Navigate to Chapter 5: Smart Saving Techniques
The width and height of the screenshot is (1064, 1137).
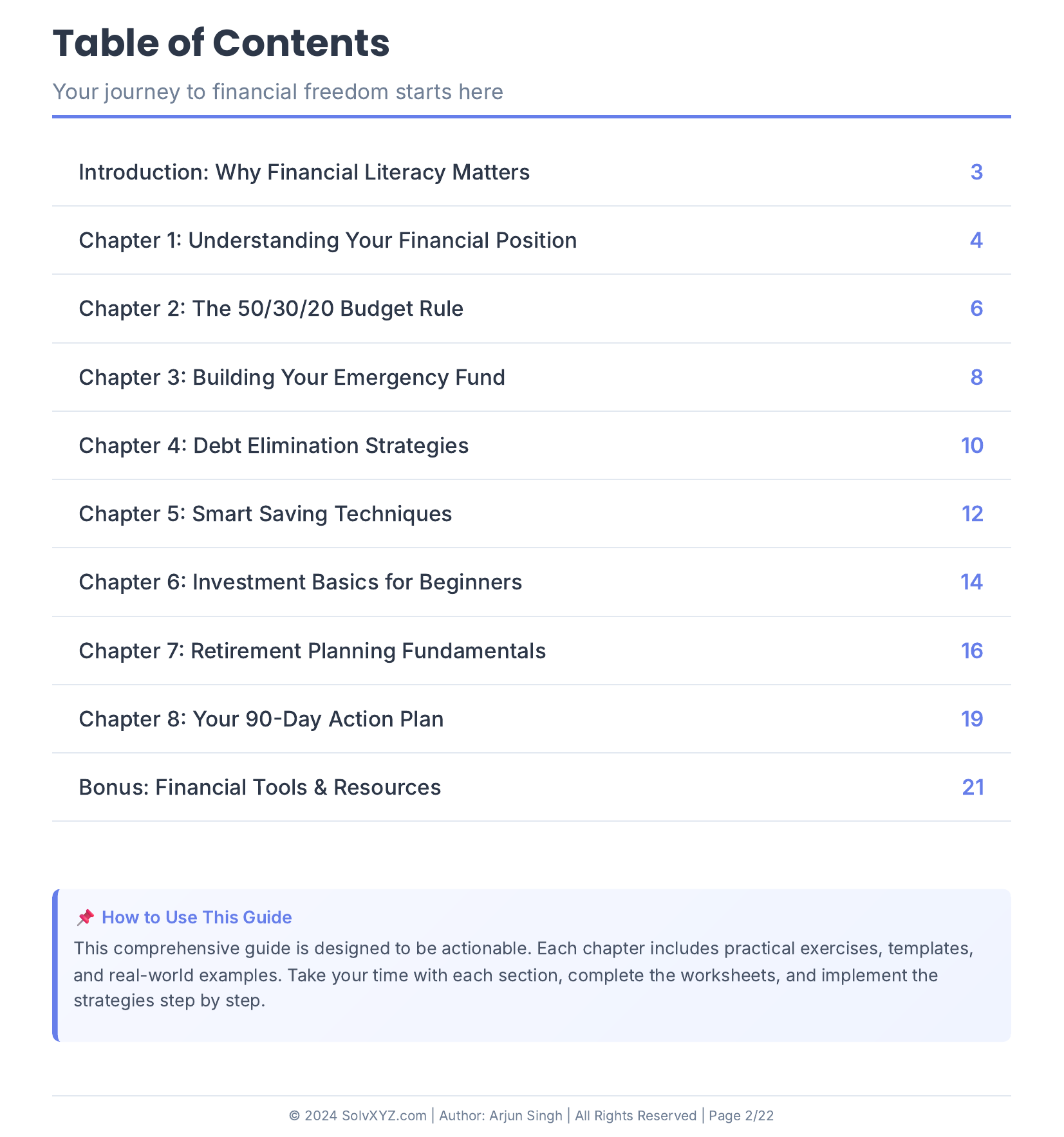click(265, 514)
